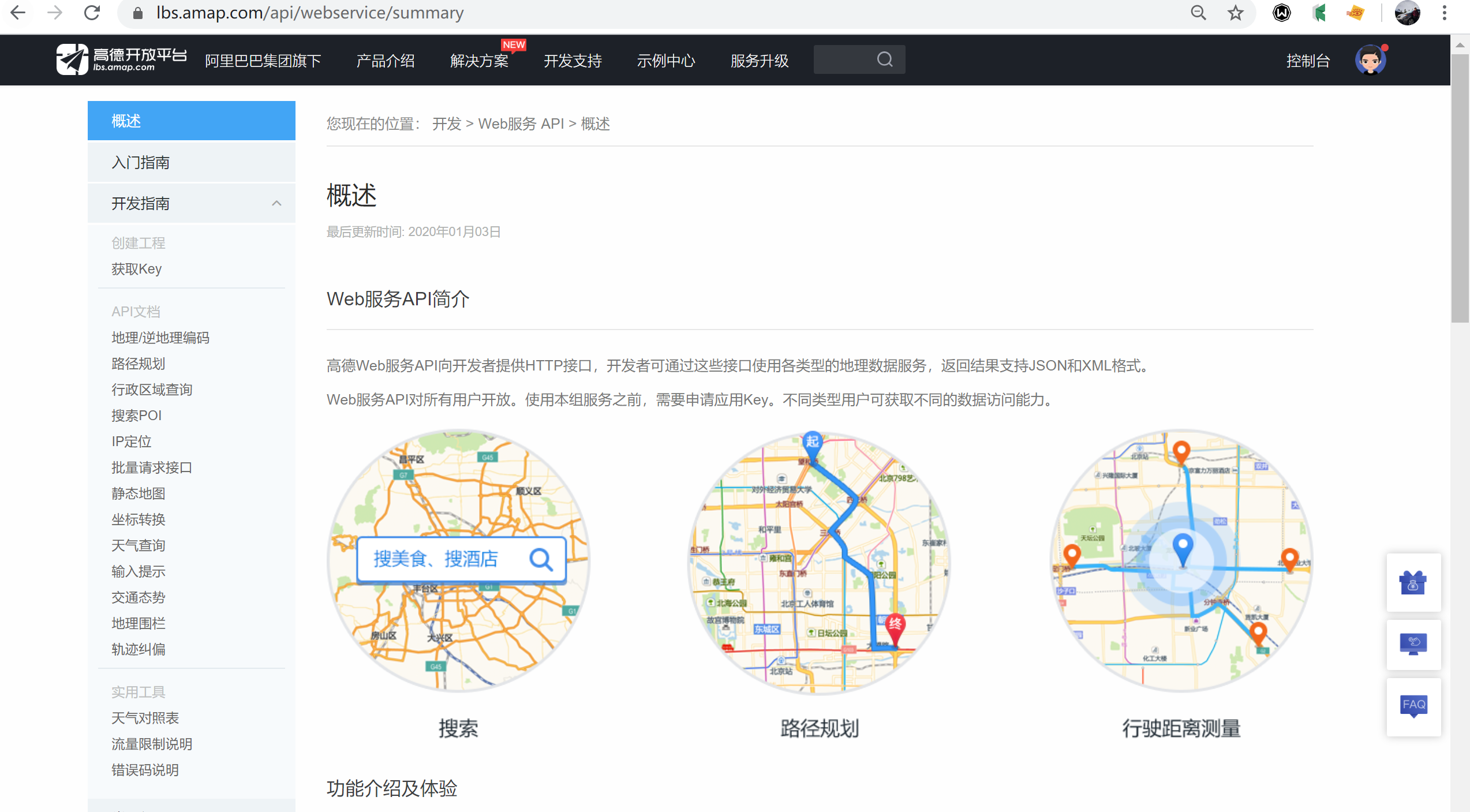Open the user avatar in site header
1470x812 pixels.
1370,60
